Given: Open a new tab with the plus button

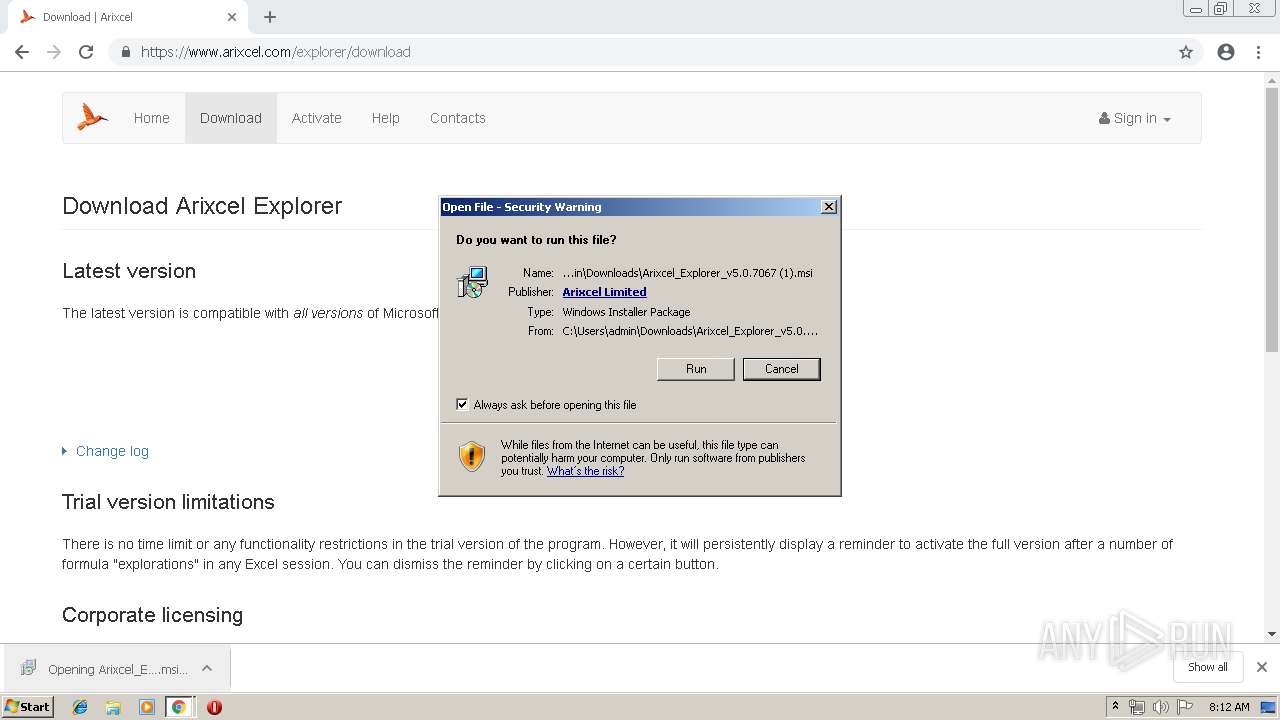Looking at the screenshot, I should pyautogui.click(x=270, y=17).
